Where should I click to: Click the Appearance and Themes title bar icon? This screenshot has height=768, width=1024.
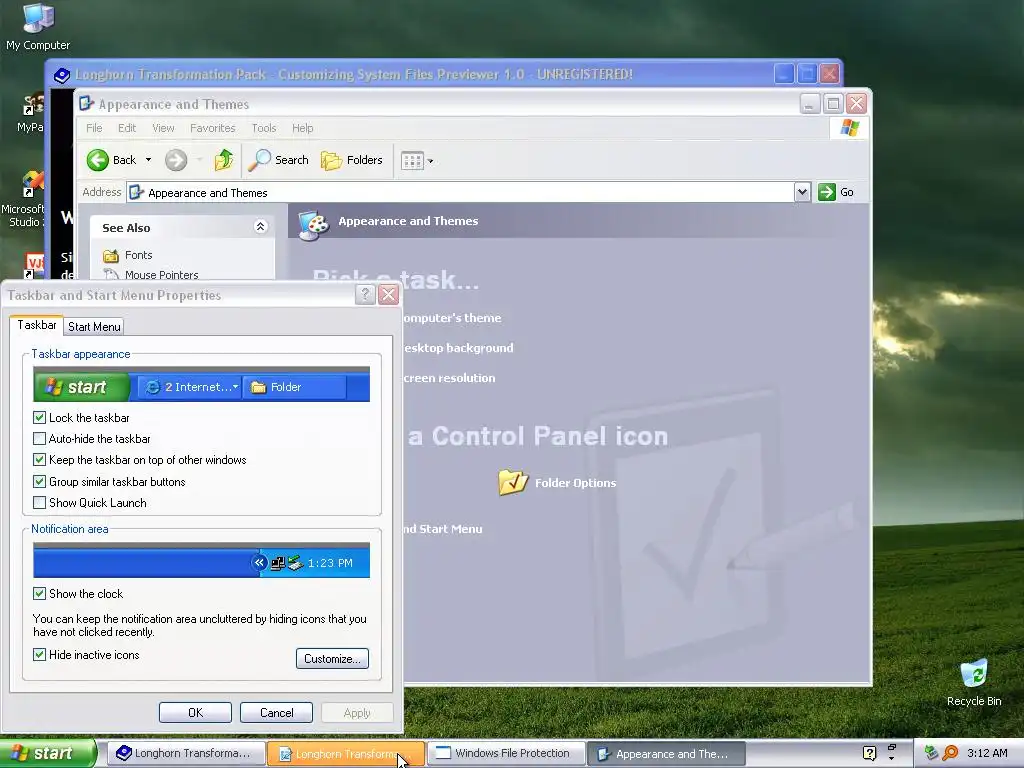[x=86, y=103]
